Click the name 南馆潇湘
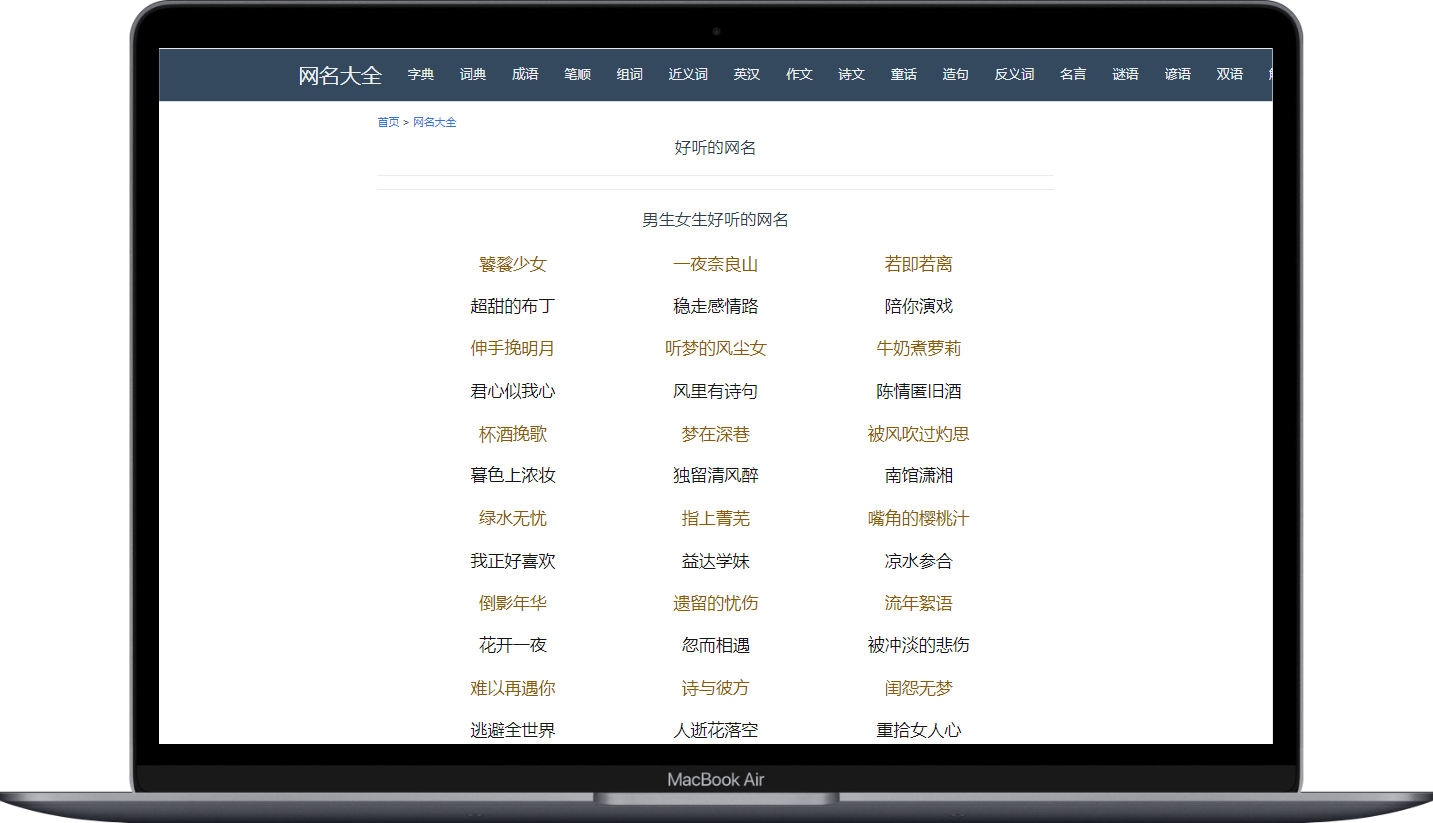1433x823 pixels. (x=919, y=475)
